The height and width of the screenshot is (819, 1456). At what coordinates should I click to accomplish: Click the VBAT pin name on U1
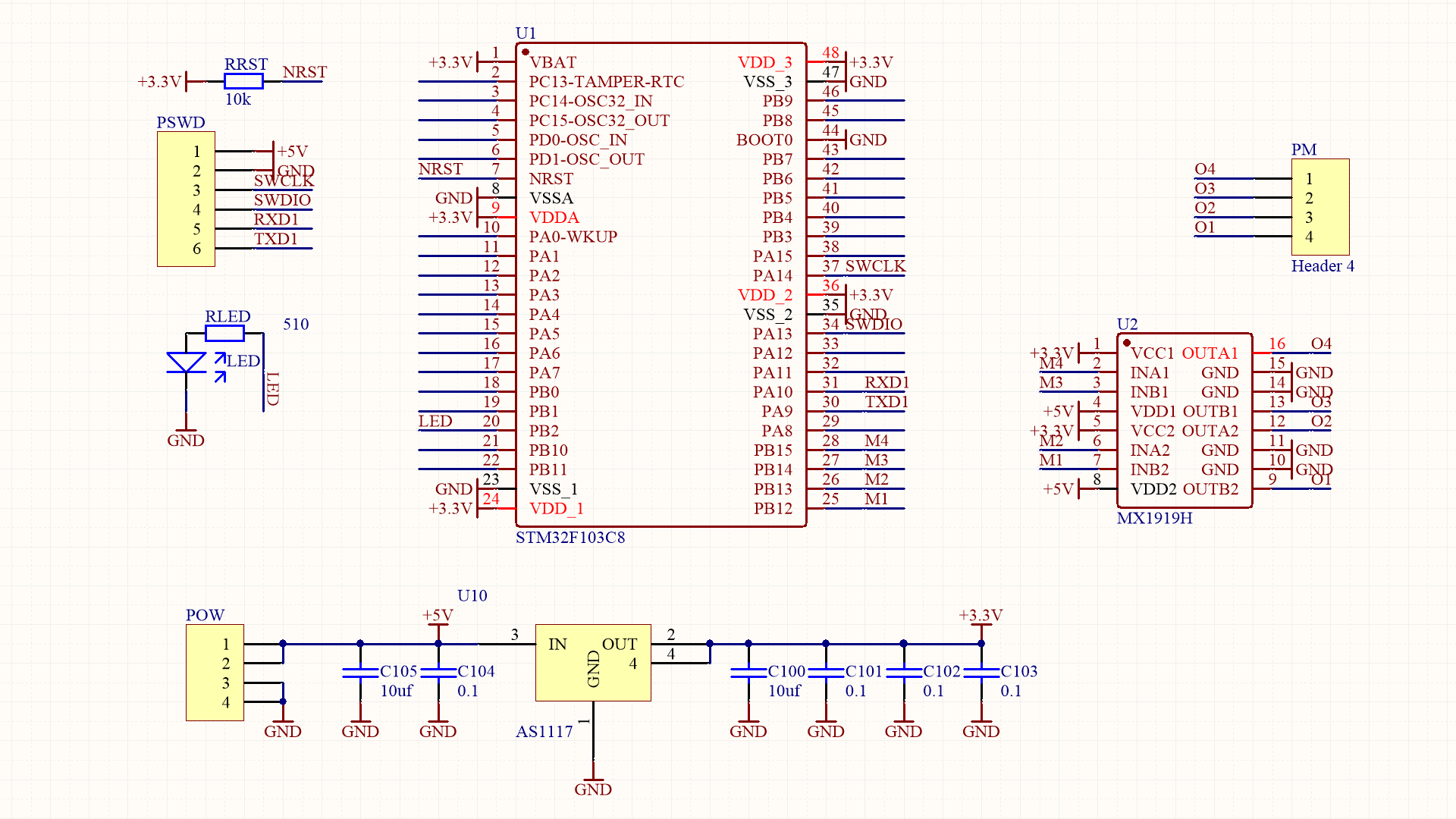pyautogui.click(x=554, y=62)
